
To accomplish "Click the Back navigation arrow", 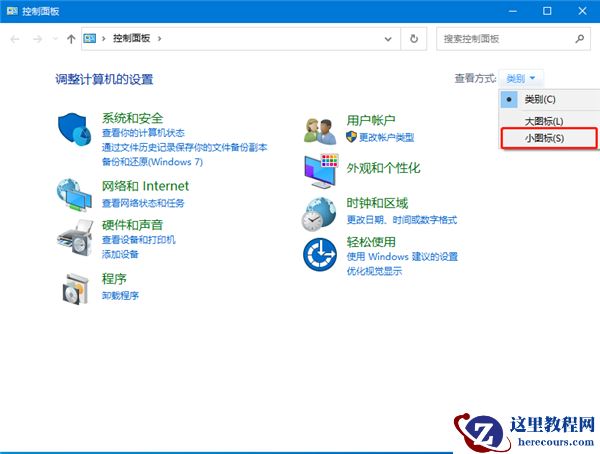I will tap(15, 39).
